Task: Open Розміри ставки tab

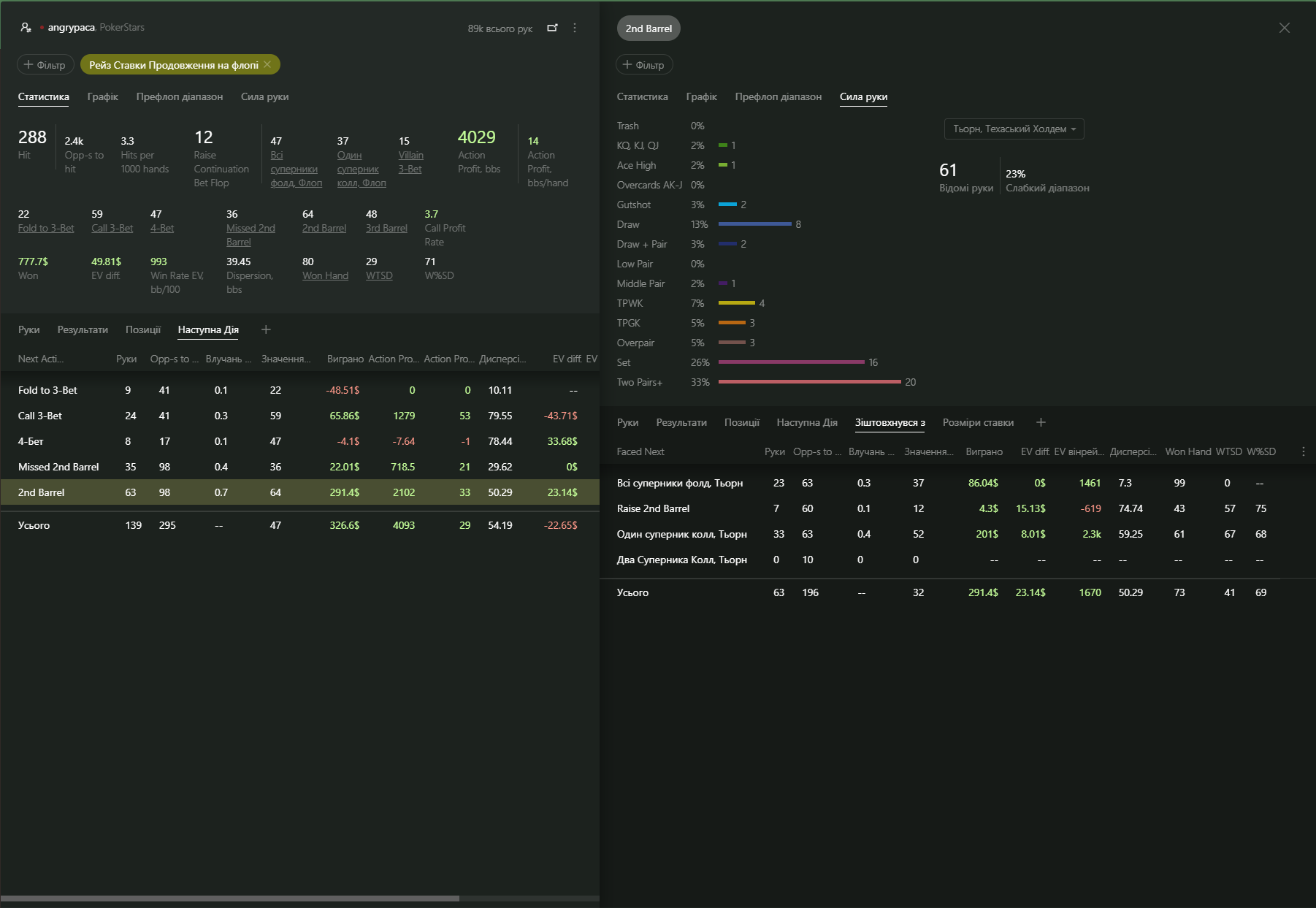Action: [978, 422]
